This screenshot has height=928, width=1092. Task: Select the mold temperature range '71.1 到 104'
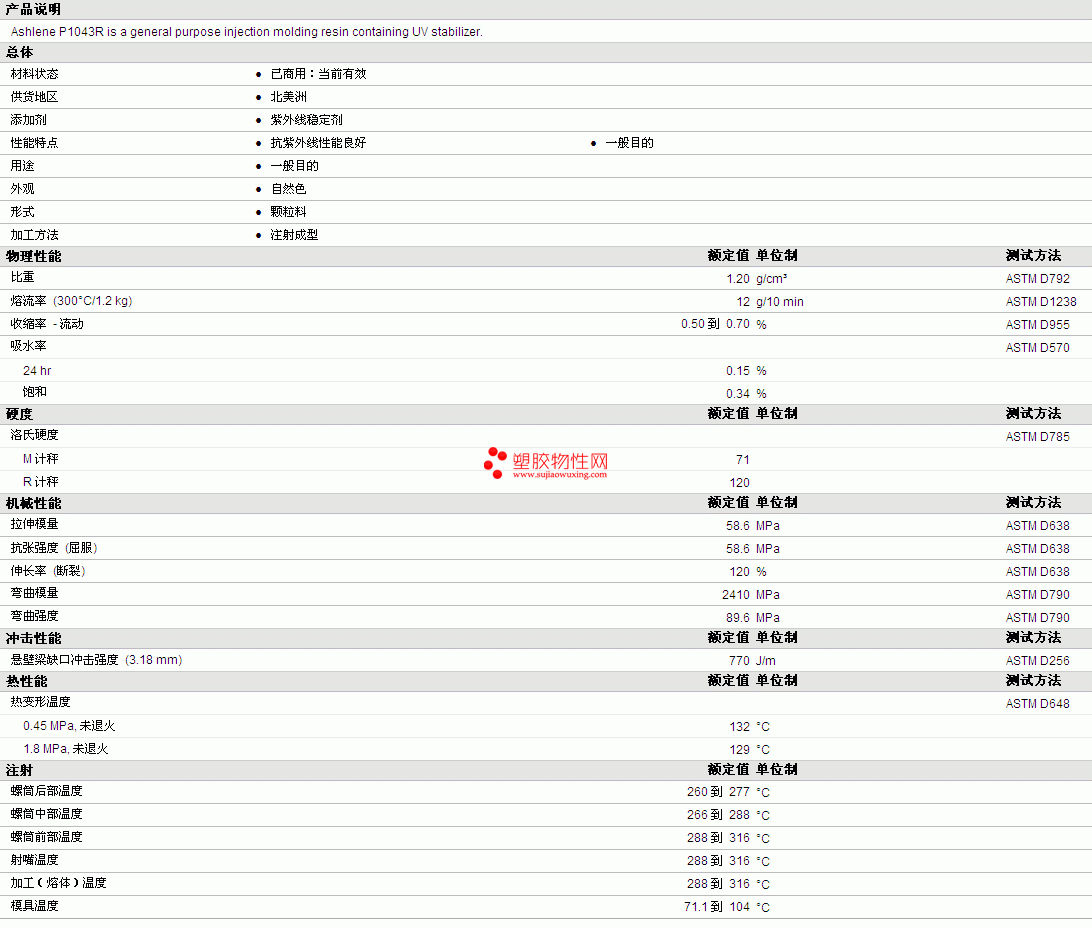coord(717,906)
